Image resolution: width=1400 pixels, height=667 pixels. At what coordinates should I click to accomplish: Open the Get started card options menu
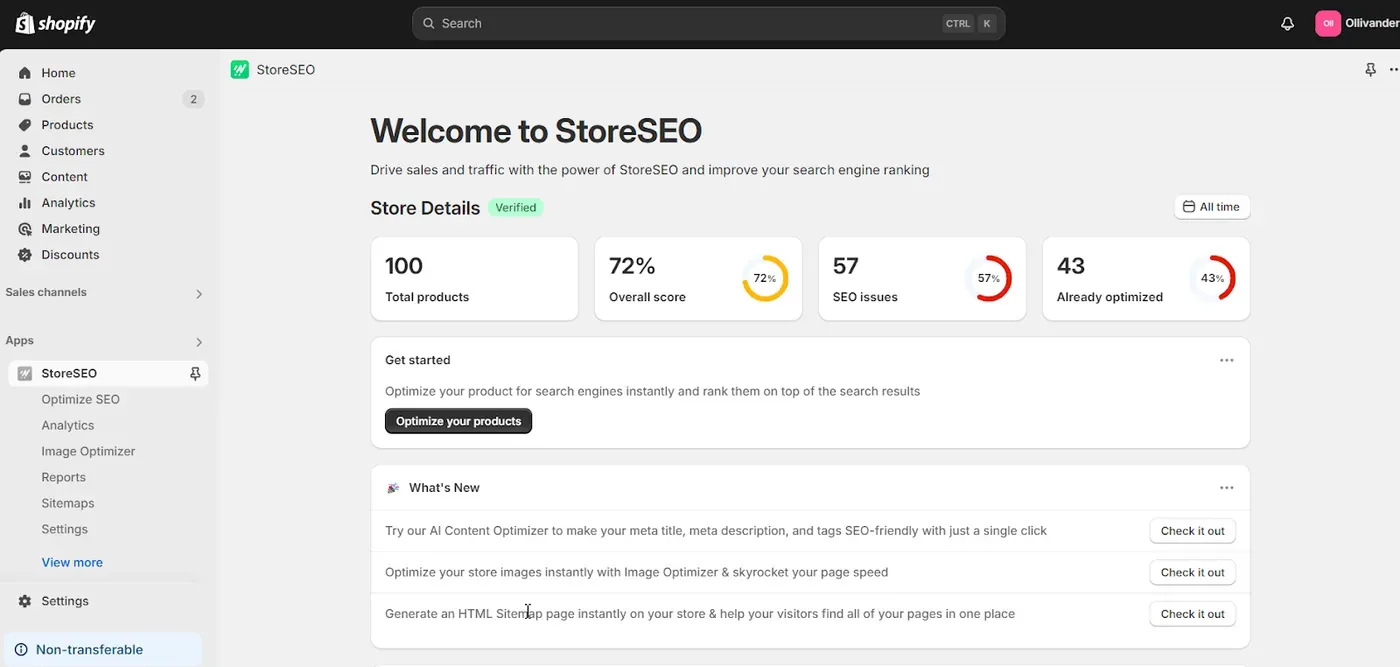(1227, 360)
